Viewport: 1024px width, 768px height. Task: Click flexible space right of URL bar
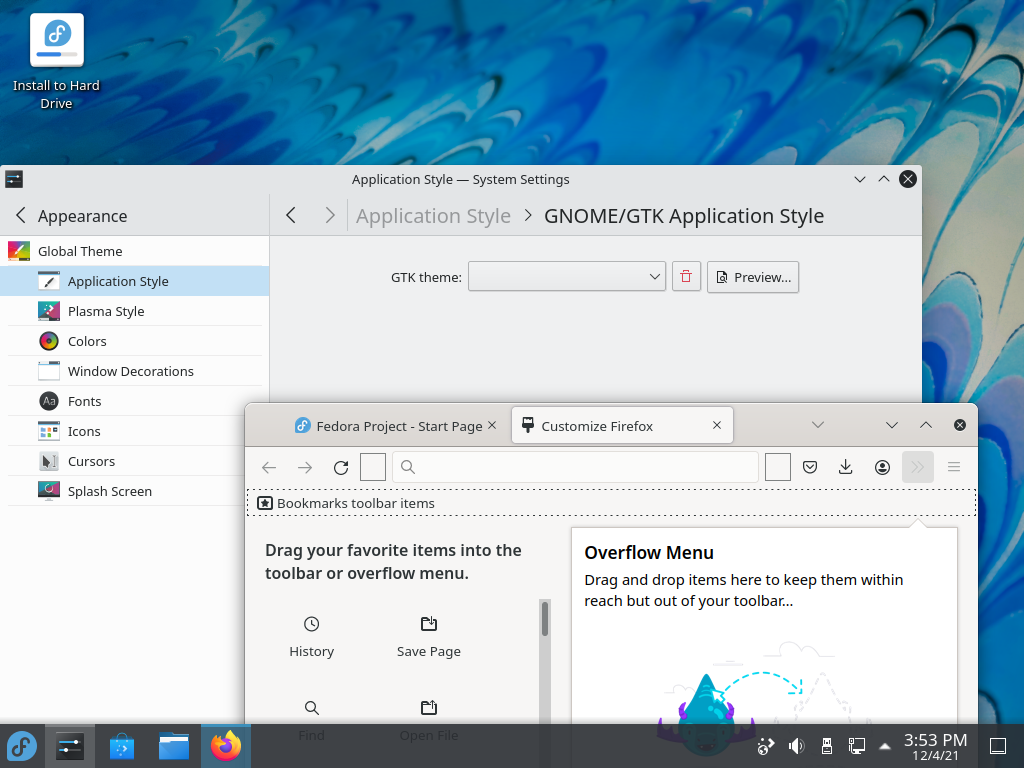pyautogui.click(x=778, y=467)
